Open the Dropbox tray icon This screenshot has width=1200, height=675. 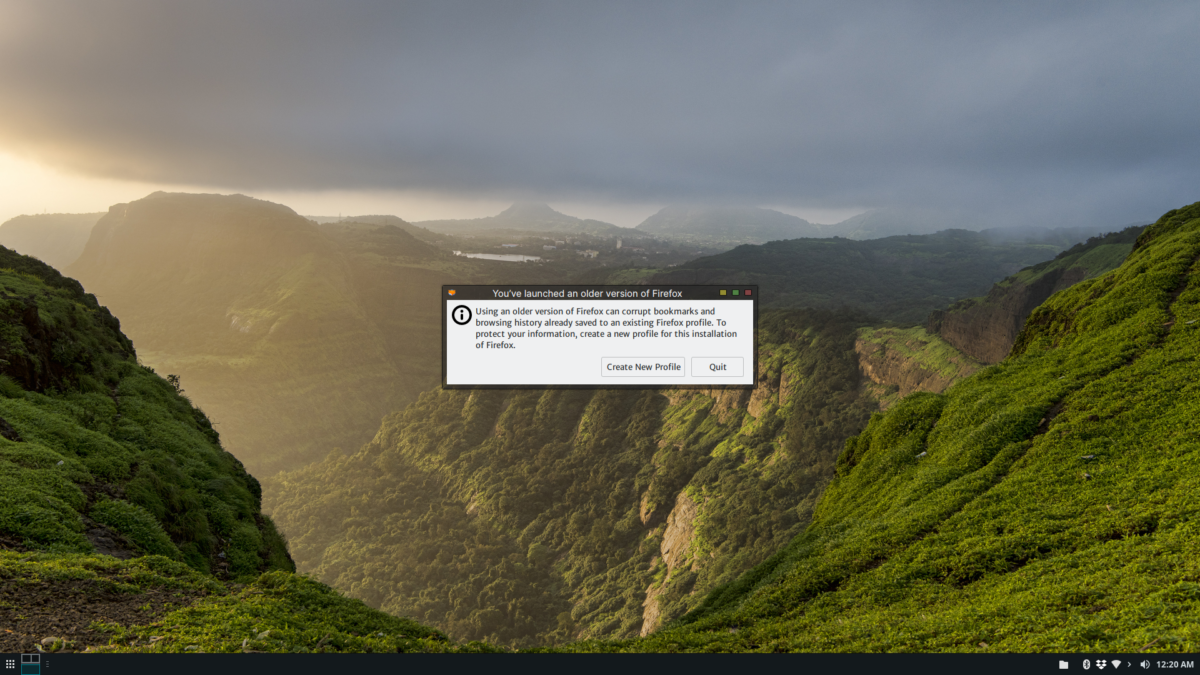click(x=1101, y=664)
